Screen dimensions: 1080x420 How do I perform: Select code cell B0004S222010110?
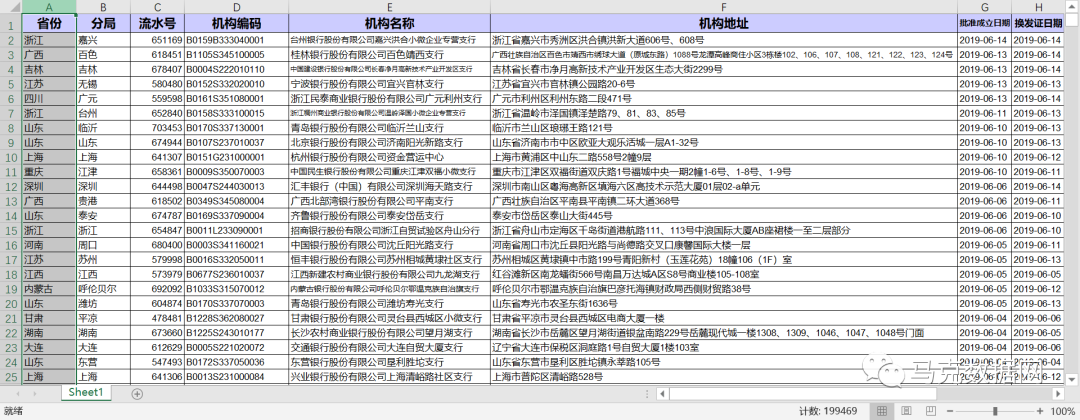tap(236, 70)
